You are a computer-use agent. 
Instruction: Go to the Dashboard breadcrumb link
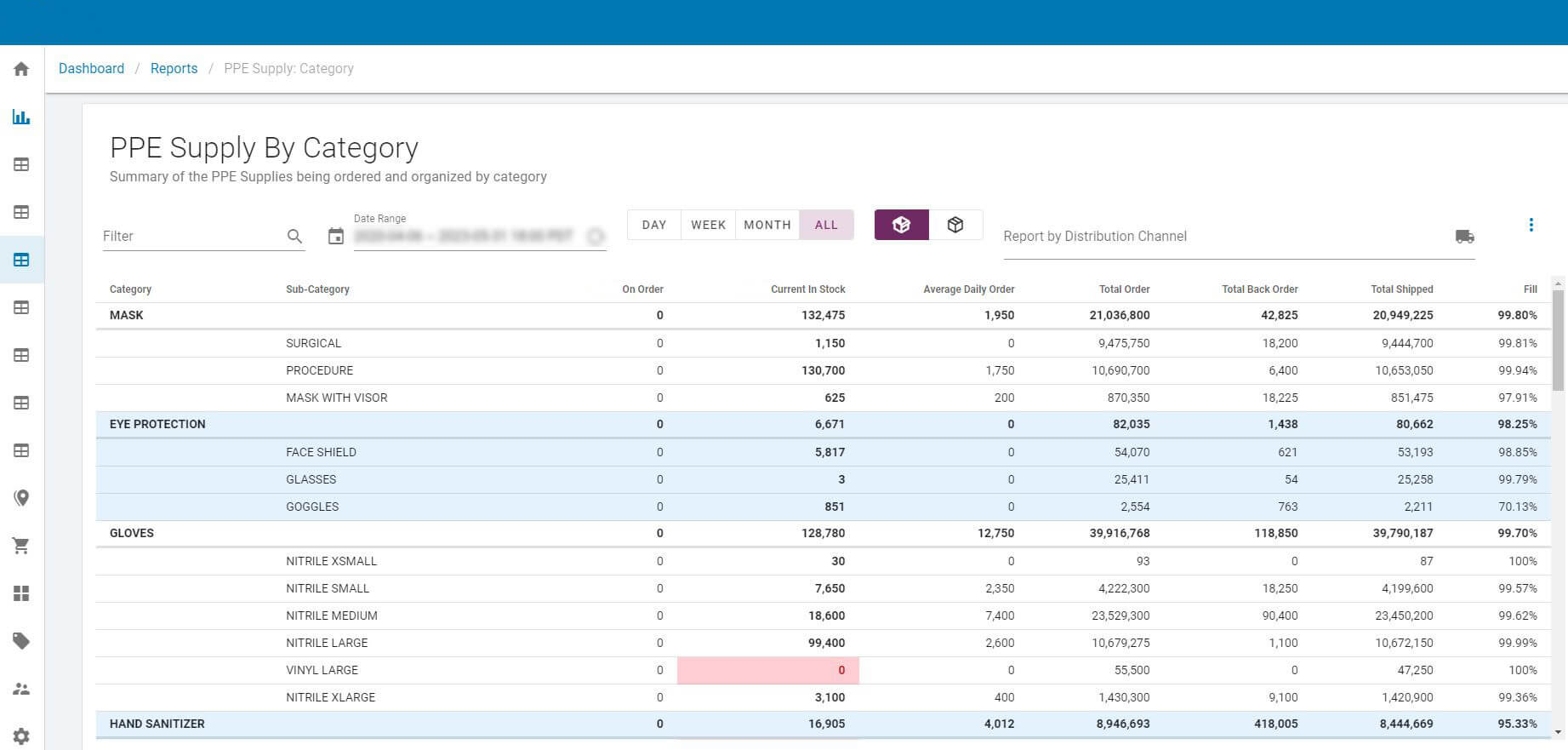click(x=91, y=69)
